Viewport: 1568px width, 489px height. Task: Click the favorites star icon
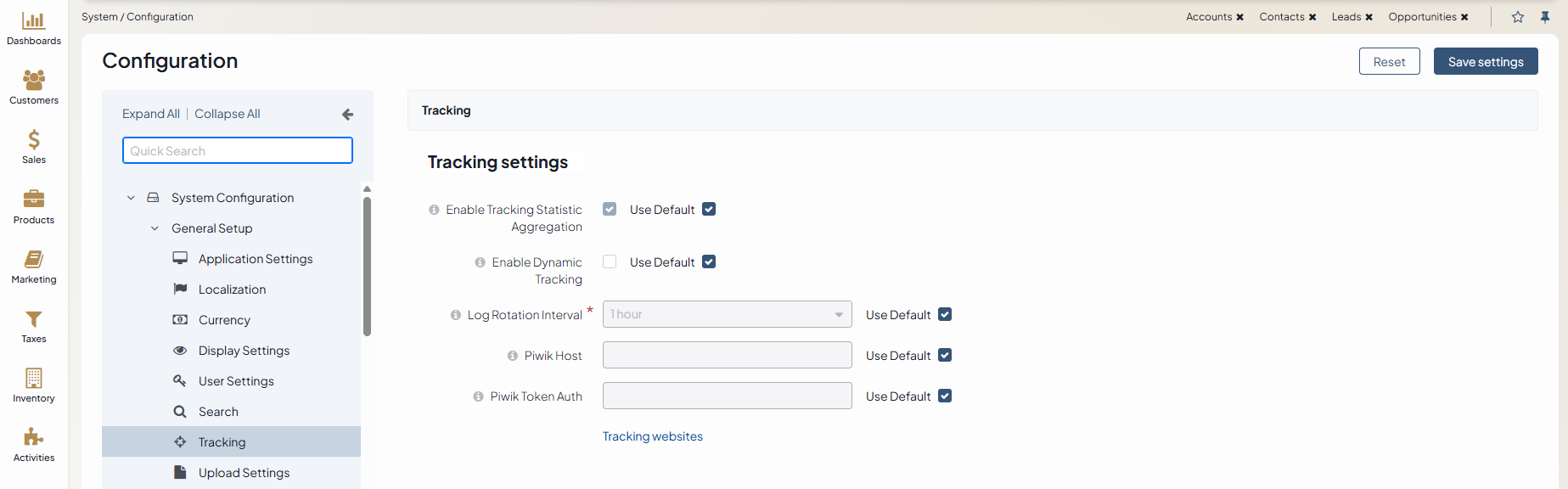pyautogui.click(x=1518, y=17)
